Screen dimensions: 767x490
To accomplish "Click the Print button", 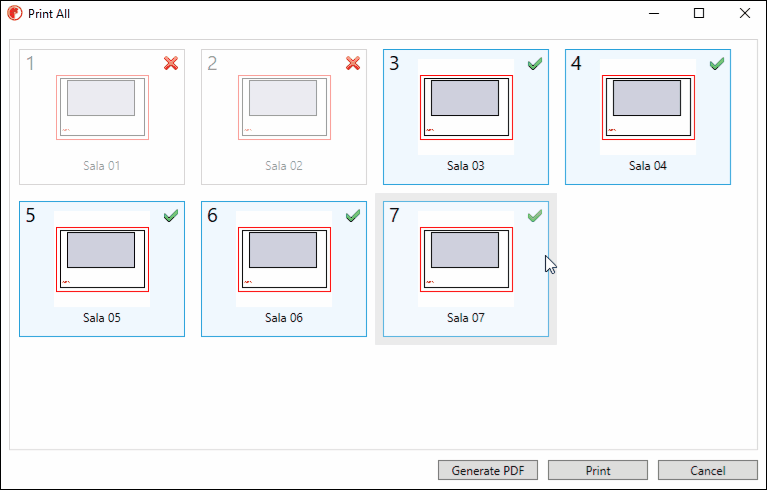I will (598, 470).
